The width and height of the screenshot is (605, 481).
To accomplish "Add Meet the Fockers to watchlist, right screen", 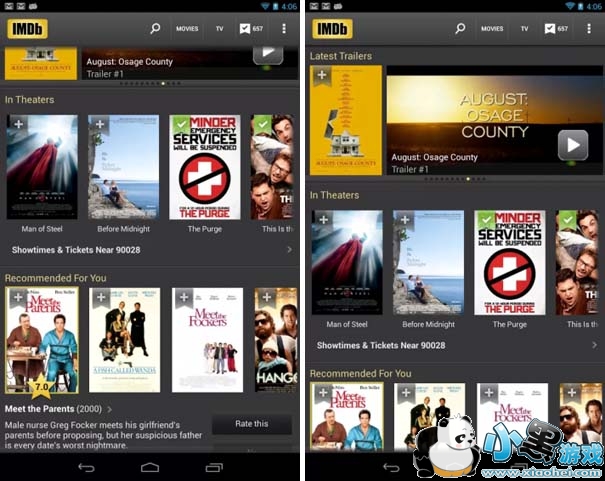I will pos(489,393).
